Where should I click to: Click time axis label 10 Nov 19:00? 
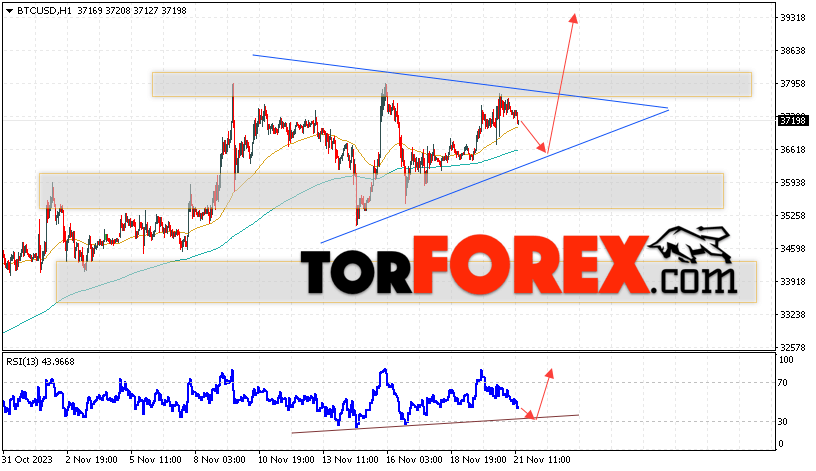coord(286,460)
